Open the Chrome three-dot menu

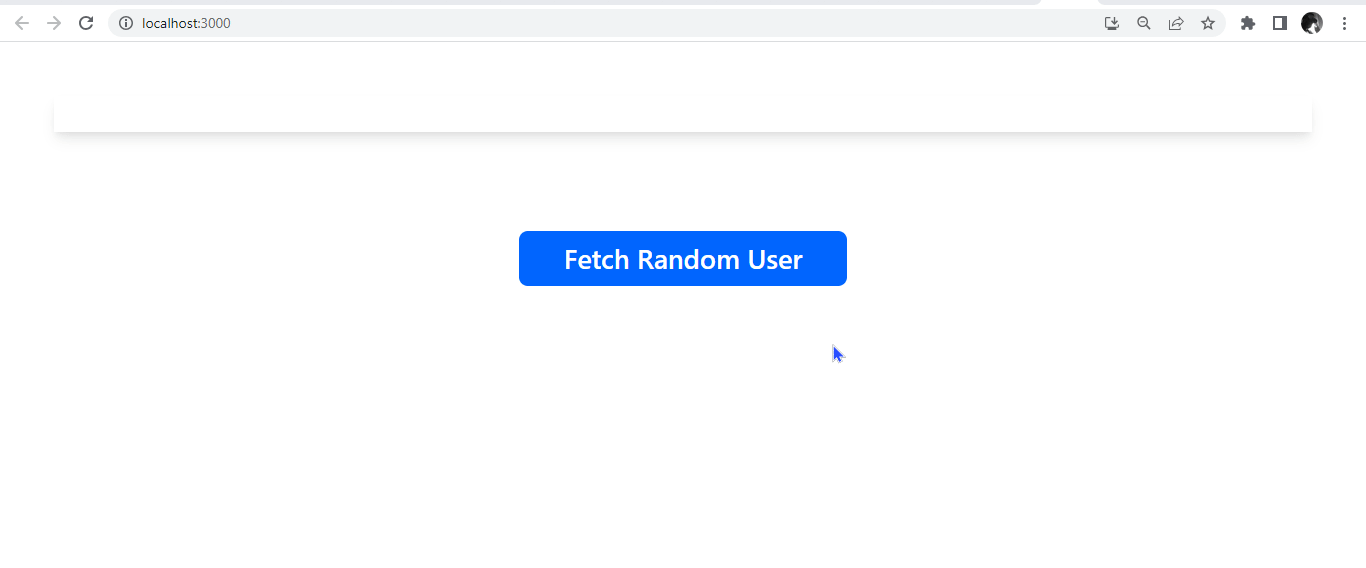[1344, 23]
